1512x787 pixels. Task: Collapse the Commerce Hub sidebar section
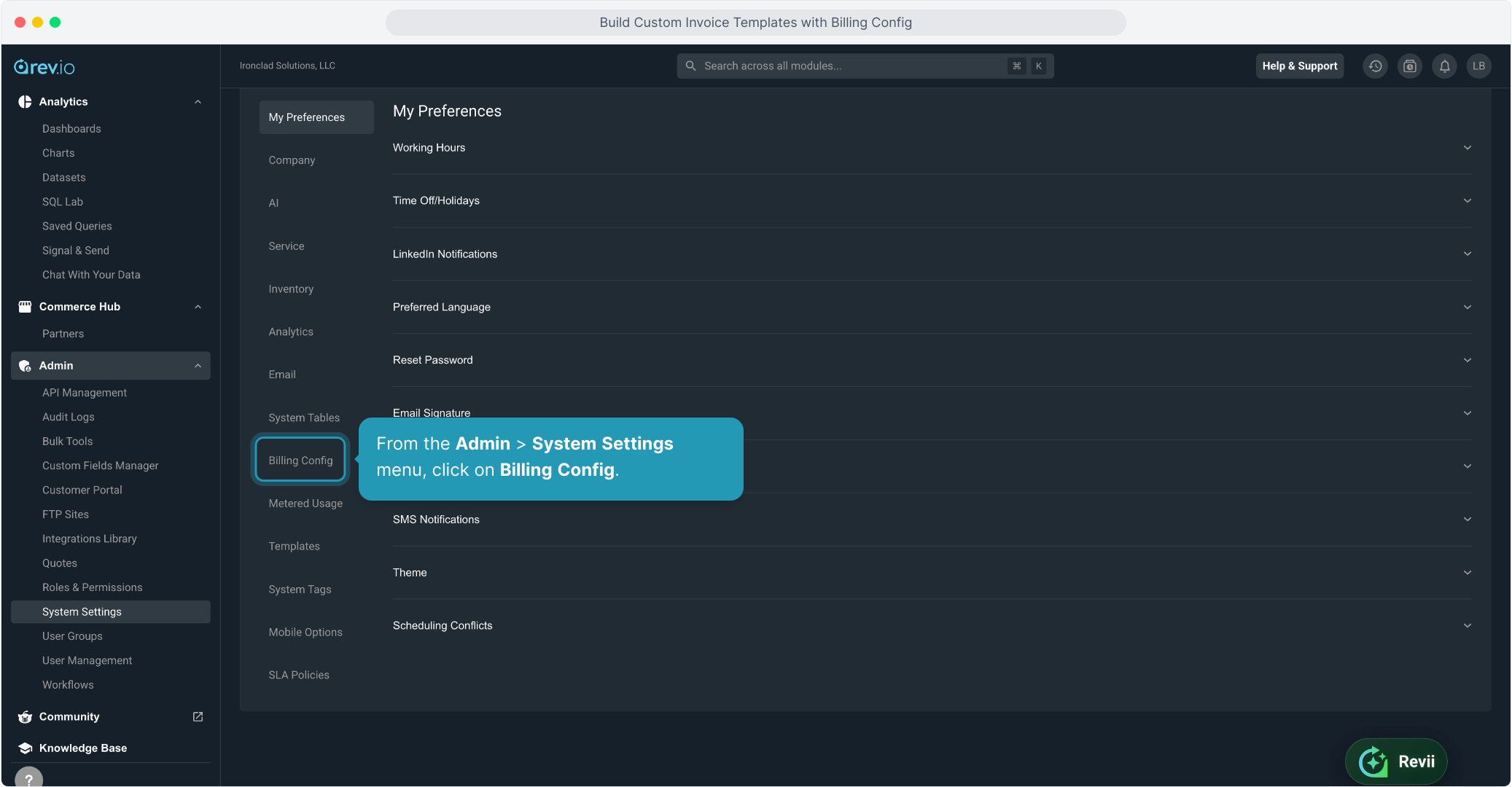(198, 307)
